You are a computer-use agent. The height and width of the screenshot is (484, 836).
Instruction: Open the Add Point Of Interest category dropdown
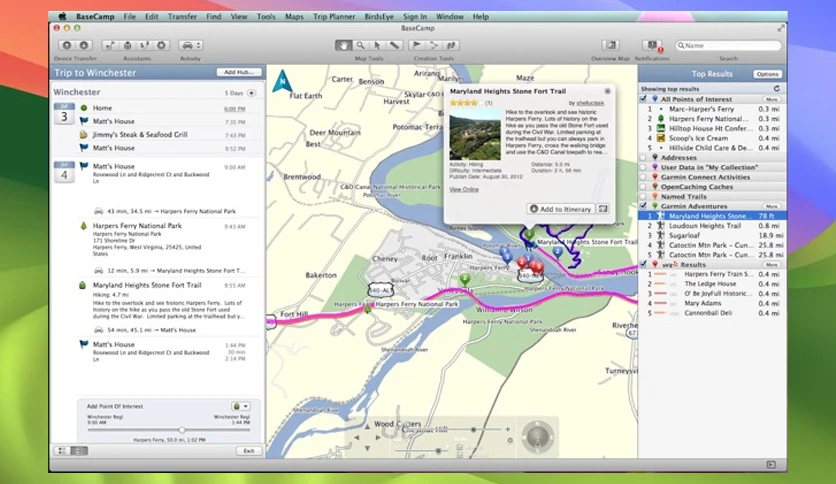[x=241, y=406]
